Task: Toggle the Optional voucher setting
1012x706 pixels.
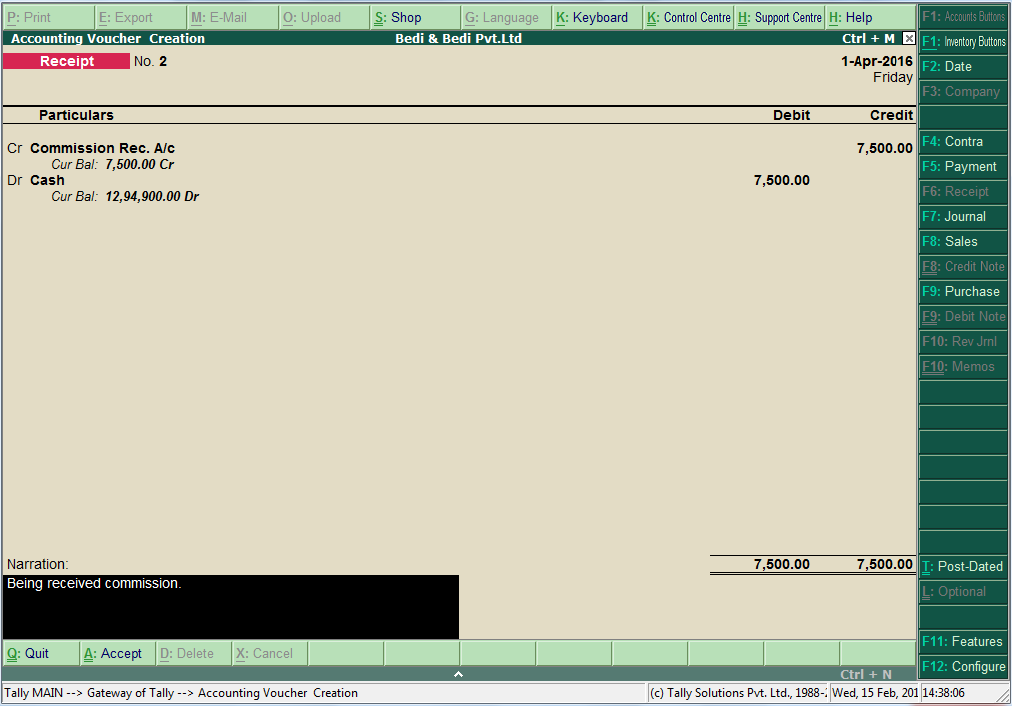Action: click(961, 591)
